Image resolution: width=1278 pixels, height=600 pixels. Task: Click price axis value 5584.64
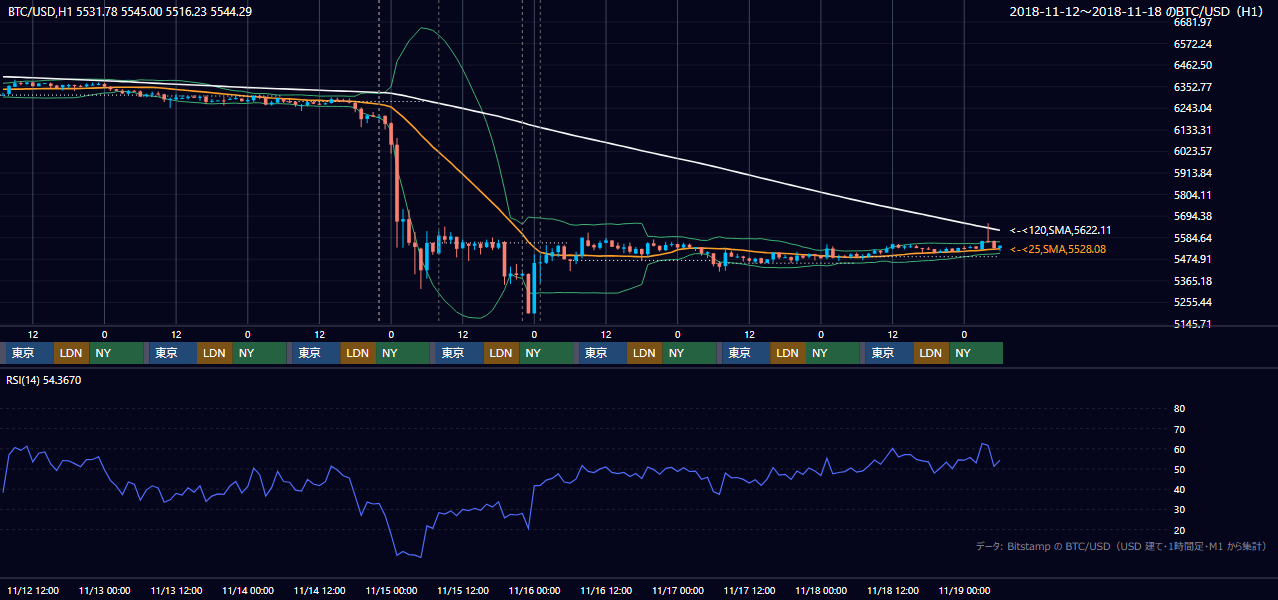pos(1193,238)
